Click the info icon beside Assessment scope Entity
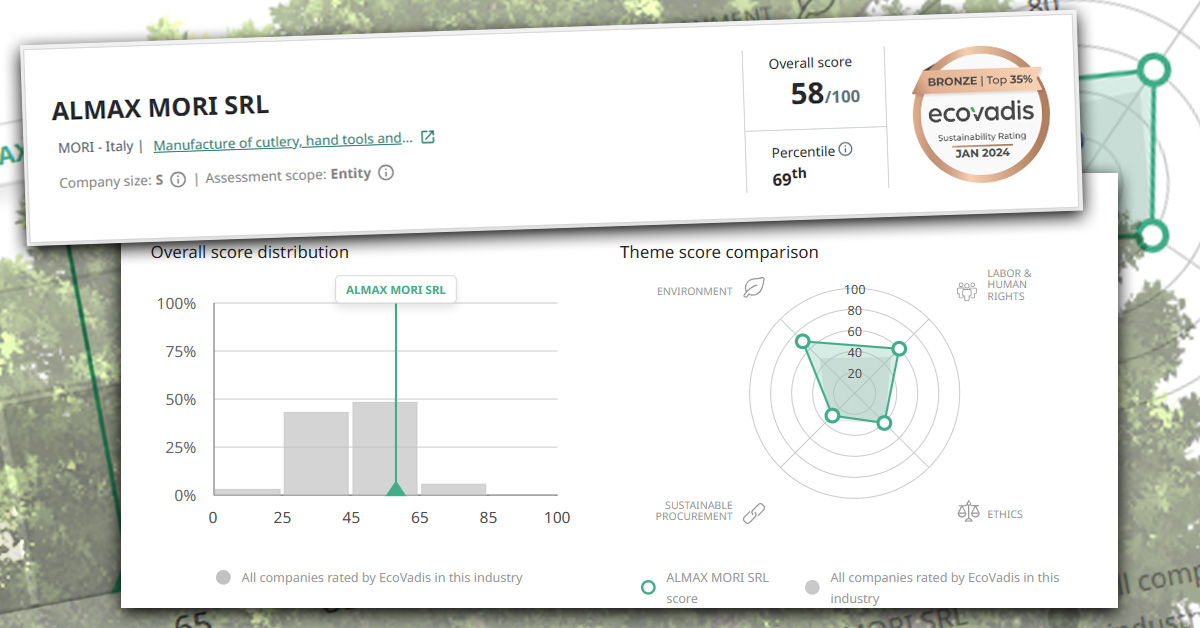Viewport: 1200px width, 628px height. [386, 172]
